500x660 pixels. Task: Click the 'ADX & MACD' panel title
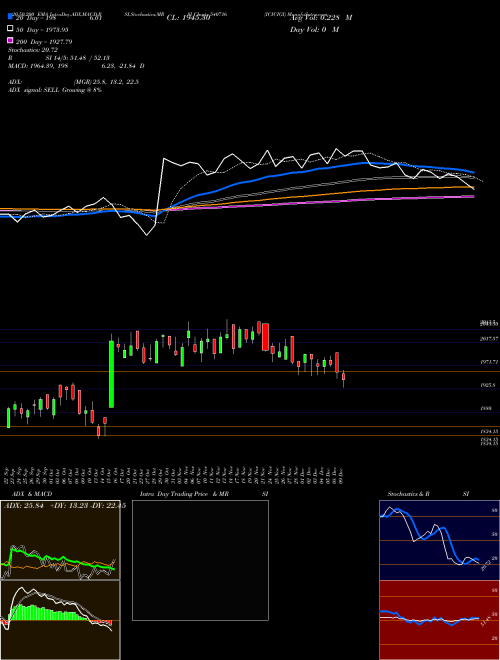(x=32, y=494)
